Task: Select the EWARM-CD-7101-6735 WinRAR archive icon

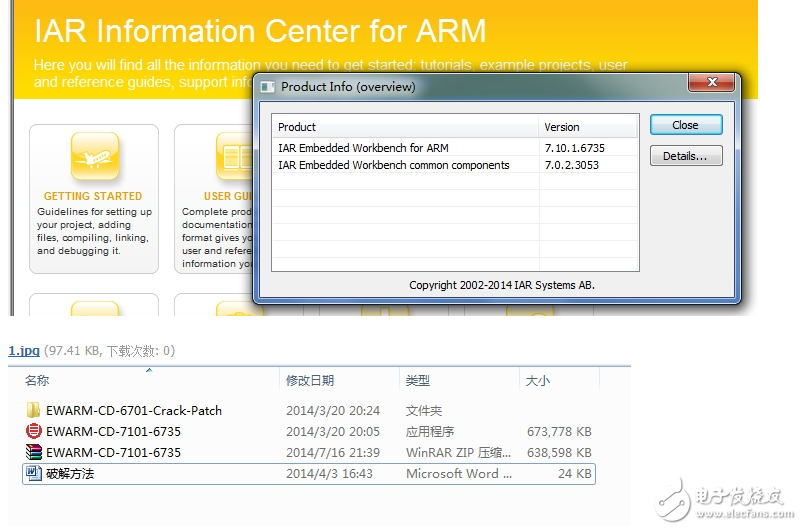Action: (x=33, y=452)
